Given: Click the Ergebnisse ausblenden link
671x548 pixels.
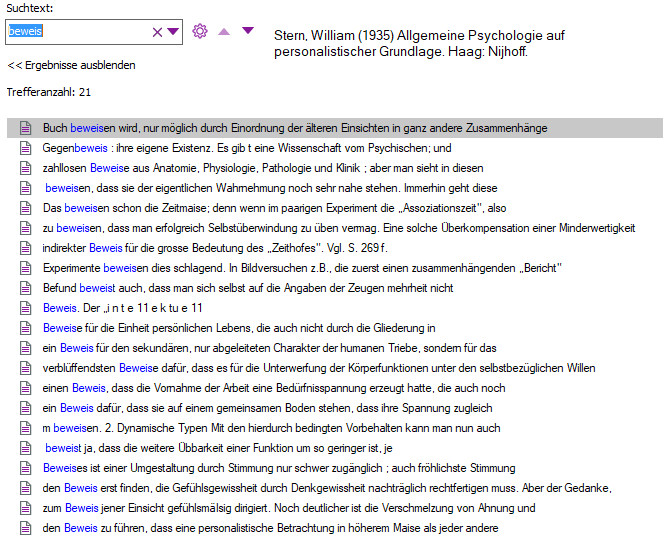Looking at the screenshot, I should (x=71, y=65).
